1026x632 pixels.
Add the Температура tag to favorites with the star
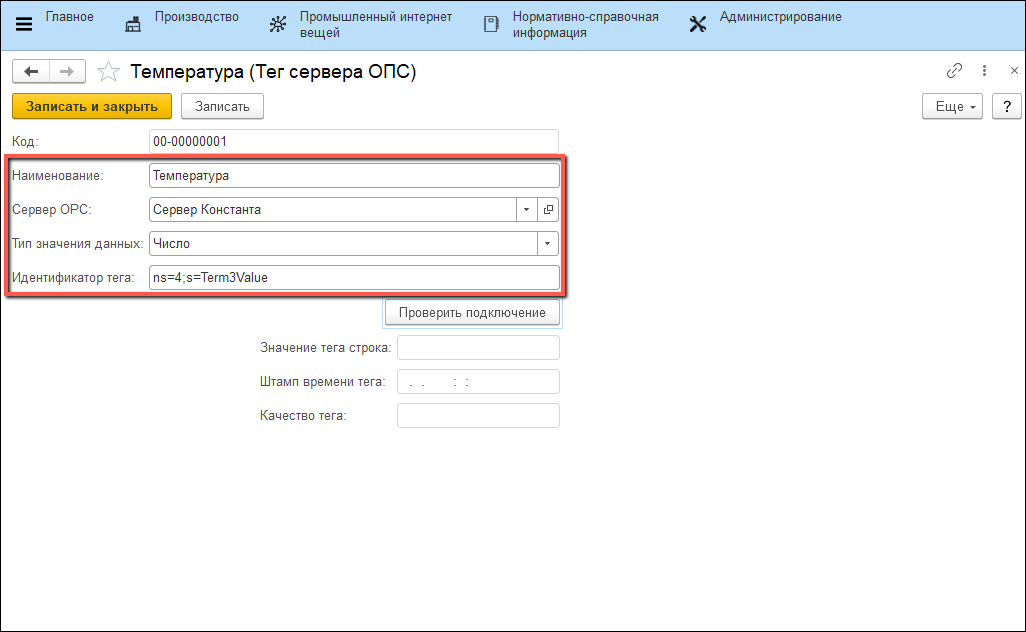111,72
